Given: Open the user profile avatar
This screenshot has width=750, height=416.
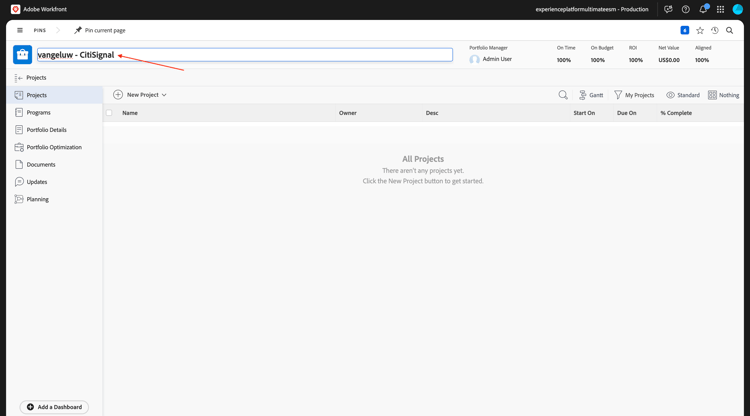Looking at the screenshot, I should (x=738, y=9).
